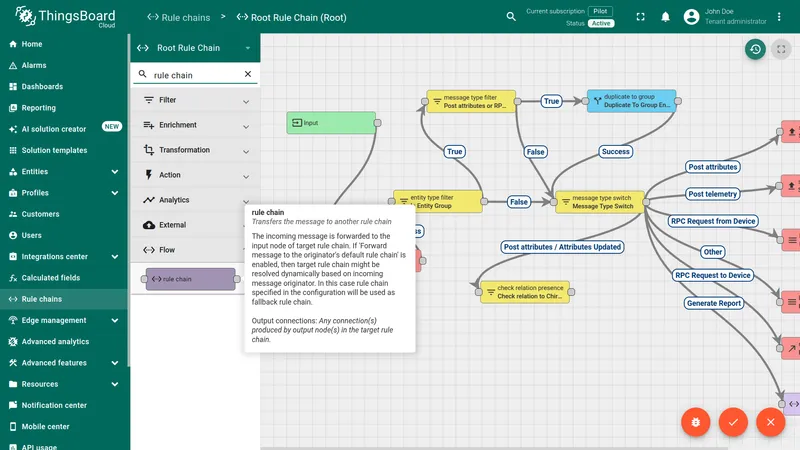800x450 pixels.
Task: Open Alarms in sidebar
Action: coord(64,65)
